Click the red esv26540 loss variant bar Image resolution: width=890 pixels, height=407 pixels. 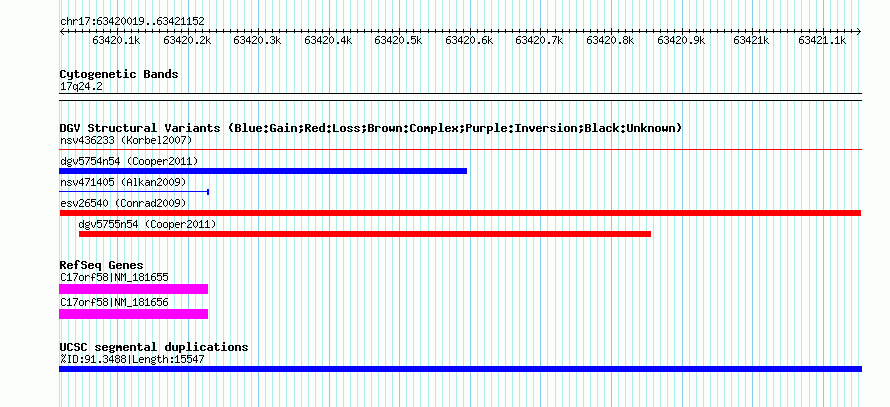[x=460, y=213]
